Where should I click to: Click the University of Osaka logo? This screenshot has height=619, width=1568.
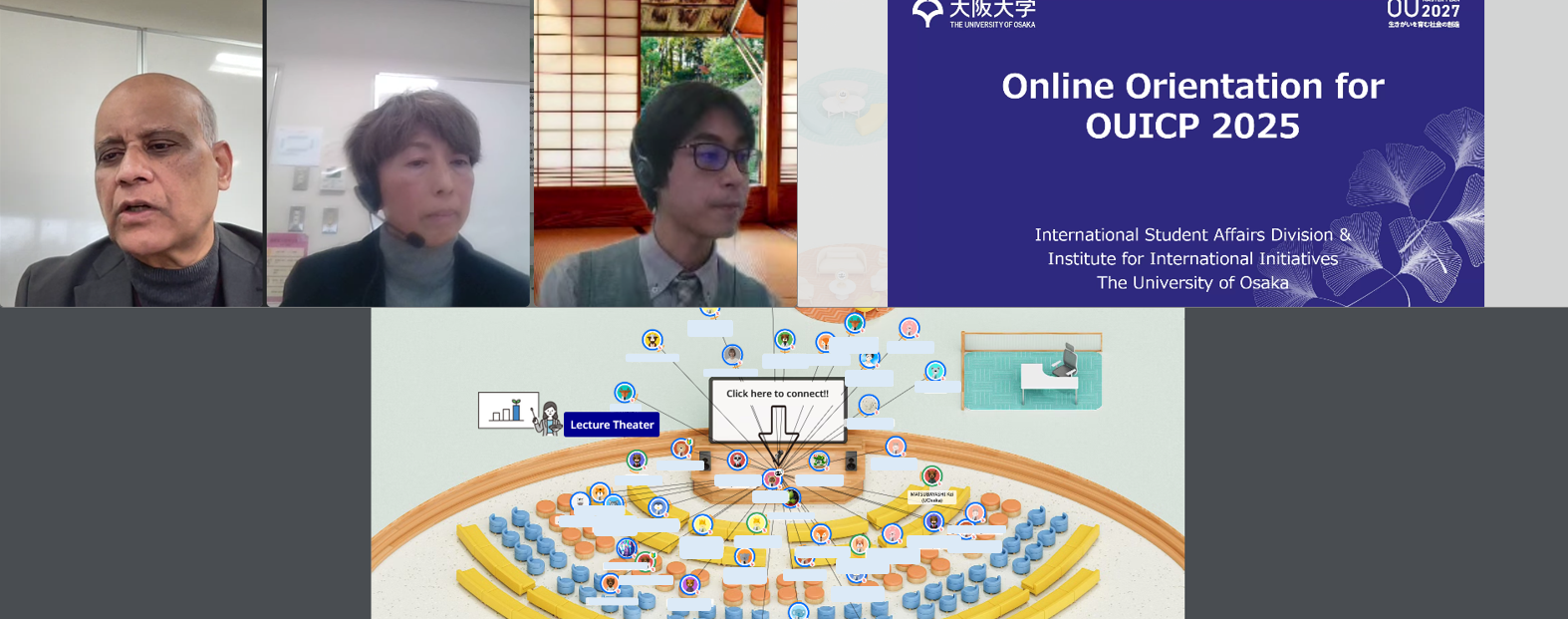click(973, 13)
